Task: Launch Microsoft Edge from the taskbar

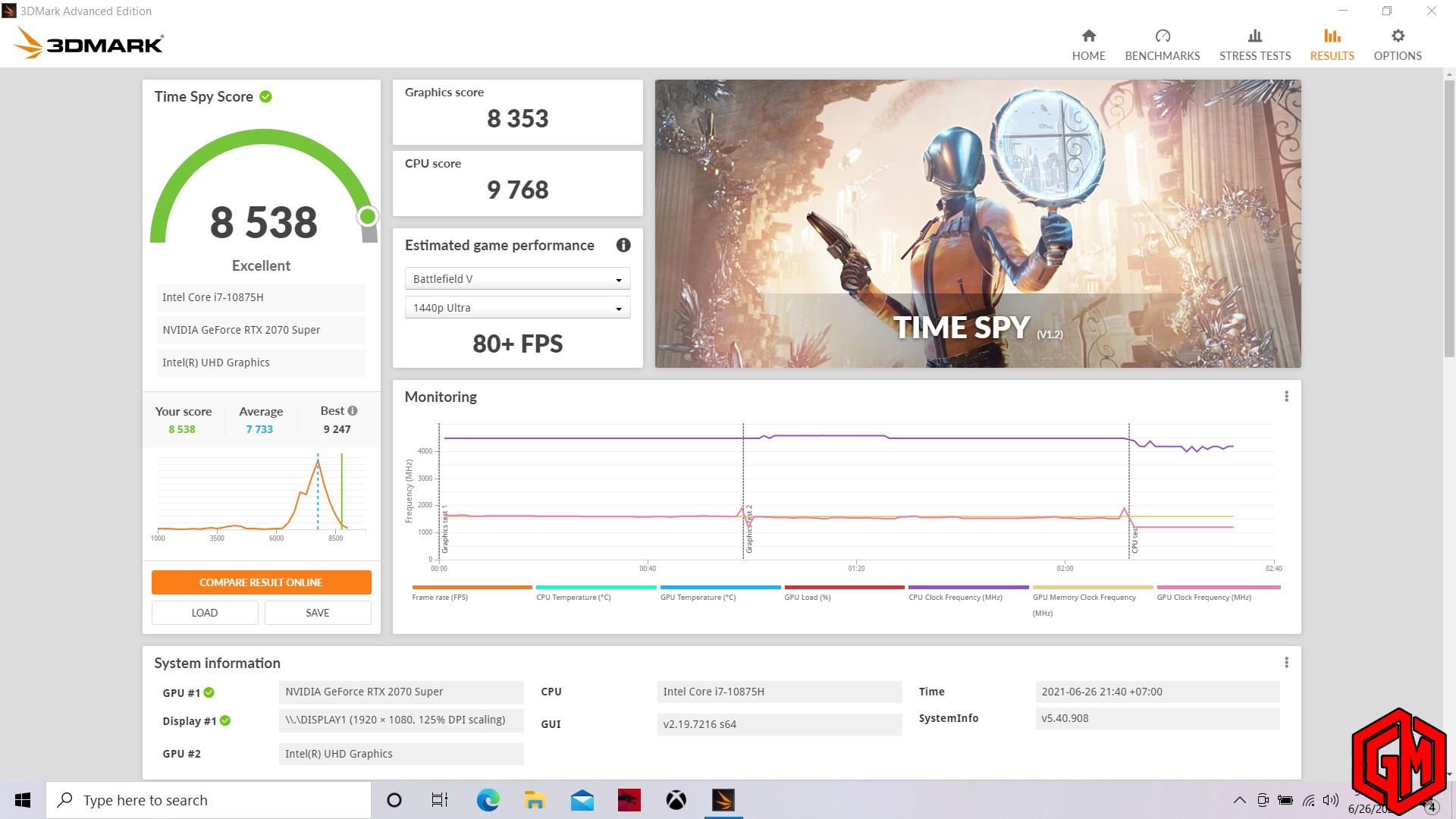Action: [488, 800]
